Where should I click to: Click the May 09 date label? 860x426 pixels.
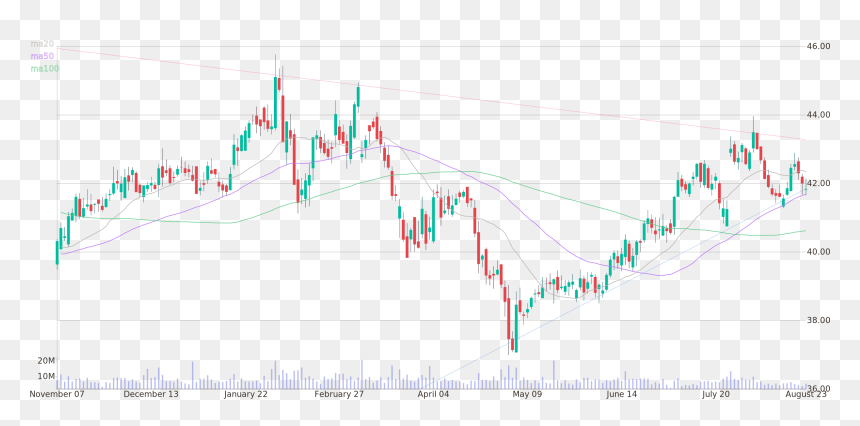528,394
